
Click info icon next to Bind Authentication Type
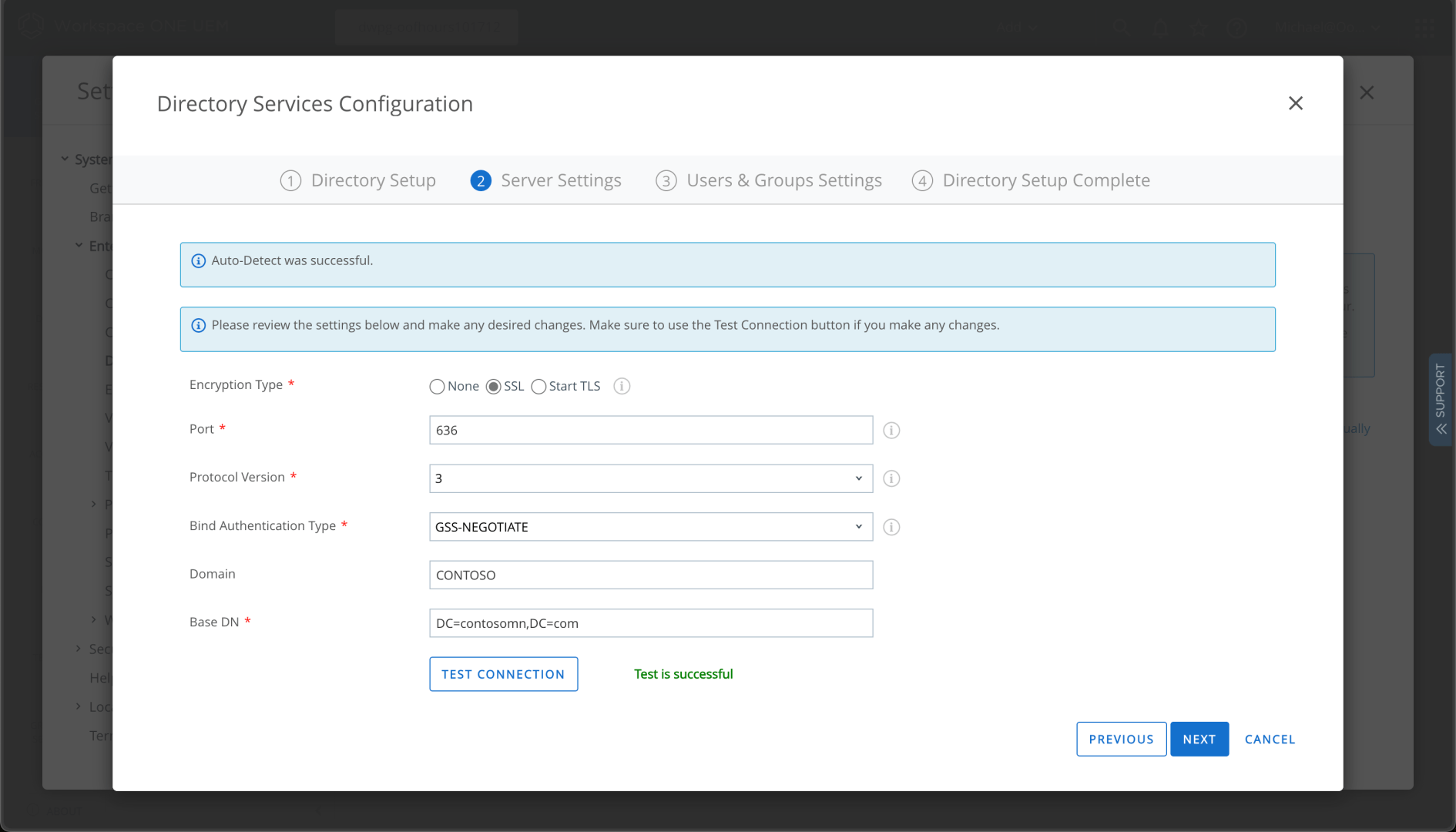[891, 527]
